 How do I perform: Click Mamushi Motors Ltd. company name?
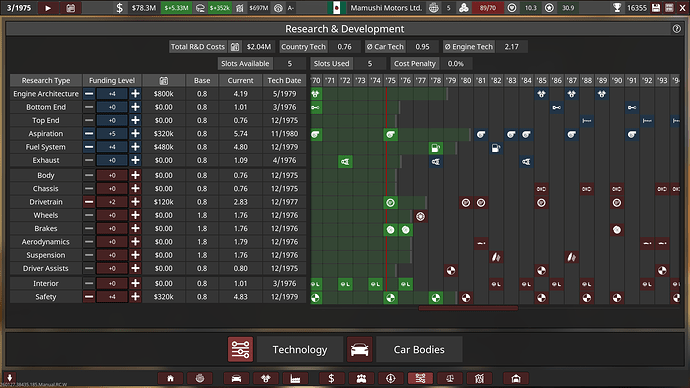[386, 7]
